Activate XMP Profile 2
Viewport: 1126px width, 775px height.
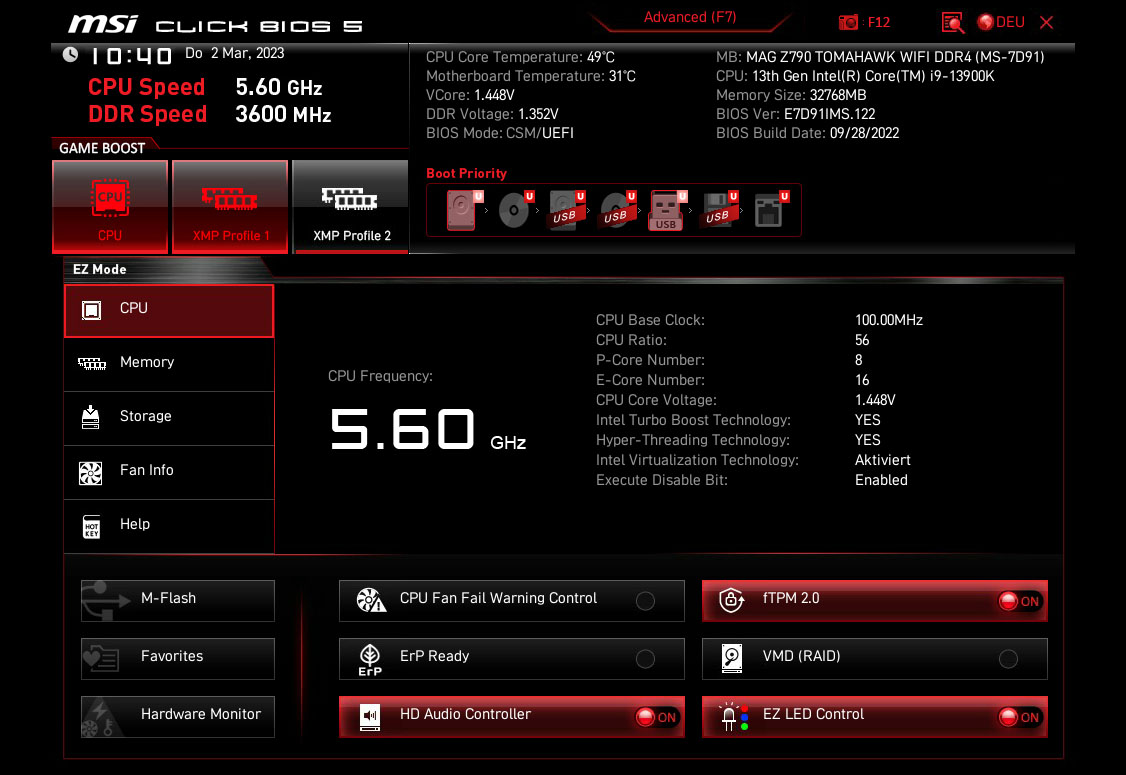point(350,207)
